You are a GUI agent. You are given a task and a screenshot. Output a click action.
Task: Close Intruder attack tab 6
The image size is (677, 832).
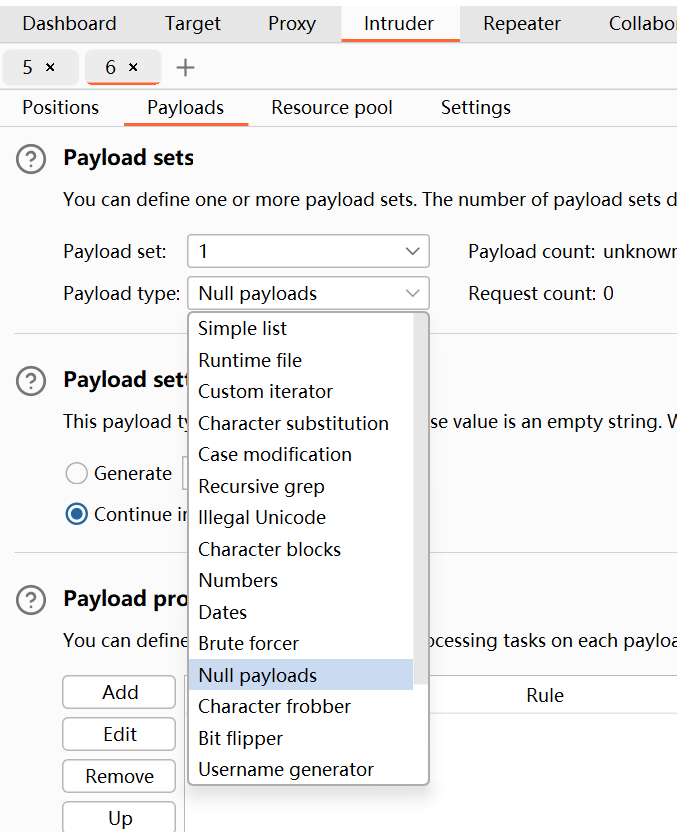pos(133,67)
